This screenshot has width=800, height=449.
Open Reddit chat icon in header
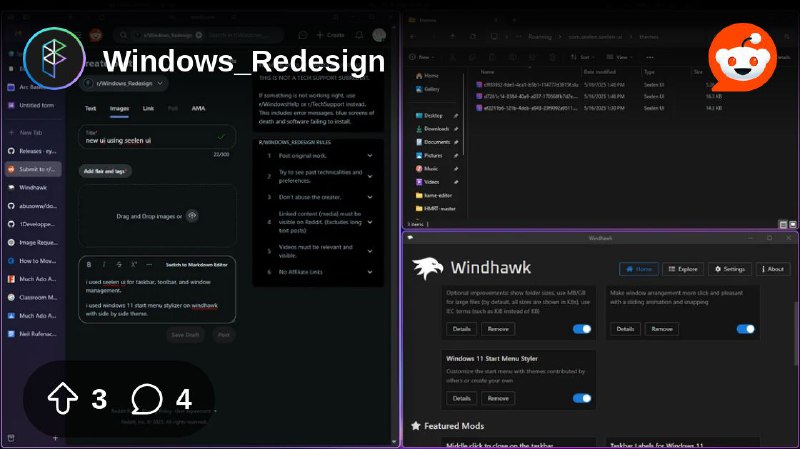pos(303,35)
